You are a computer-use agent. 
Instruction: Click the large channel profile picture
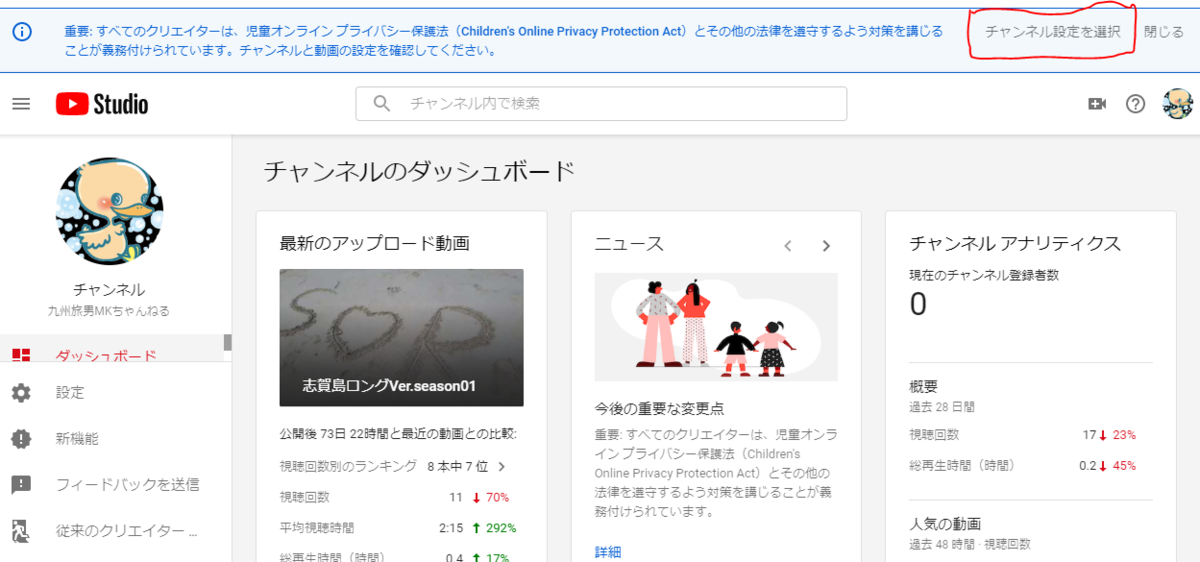point(108,211)
